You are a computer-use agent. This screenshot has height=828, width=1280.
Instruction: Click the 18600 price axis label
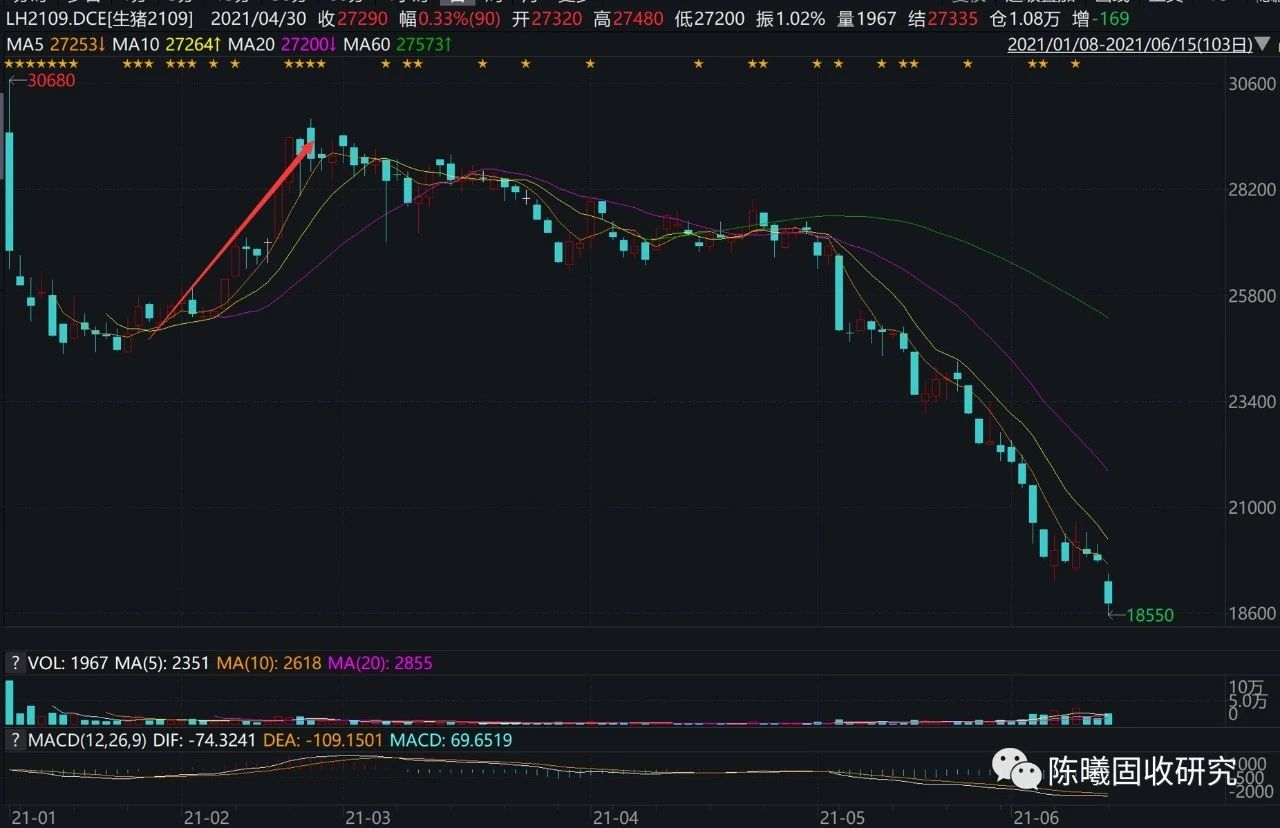[1252, 614]
